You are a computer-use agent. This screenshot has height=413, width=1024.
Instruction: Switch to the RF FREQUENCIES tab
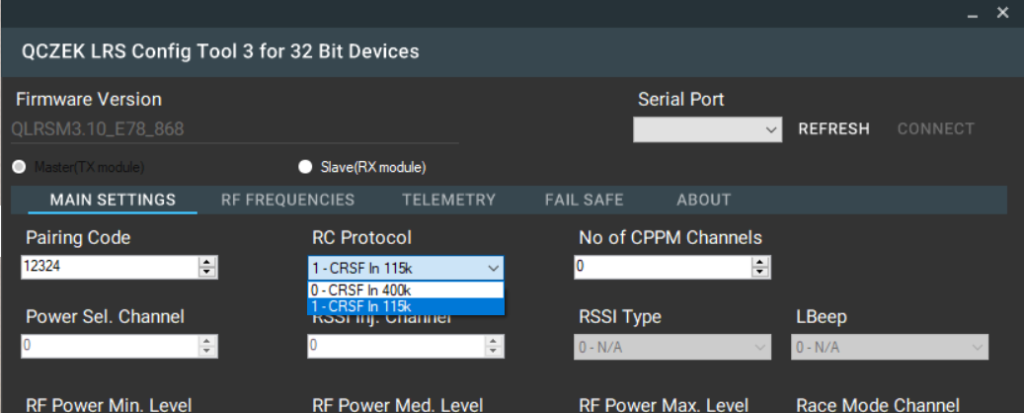tap(288, 200)
